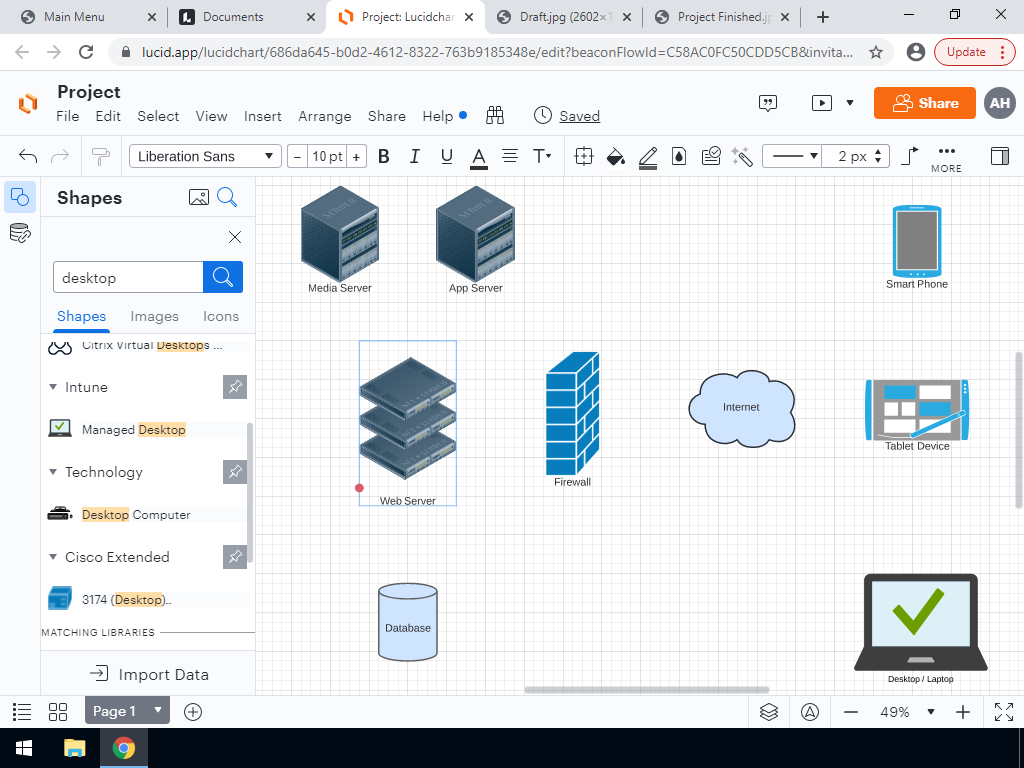1024x768 pixels.
Task: Select the paint format roller icon
Action: [x=100, y=156]
